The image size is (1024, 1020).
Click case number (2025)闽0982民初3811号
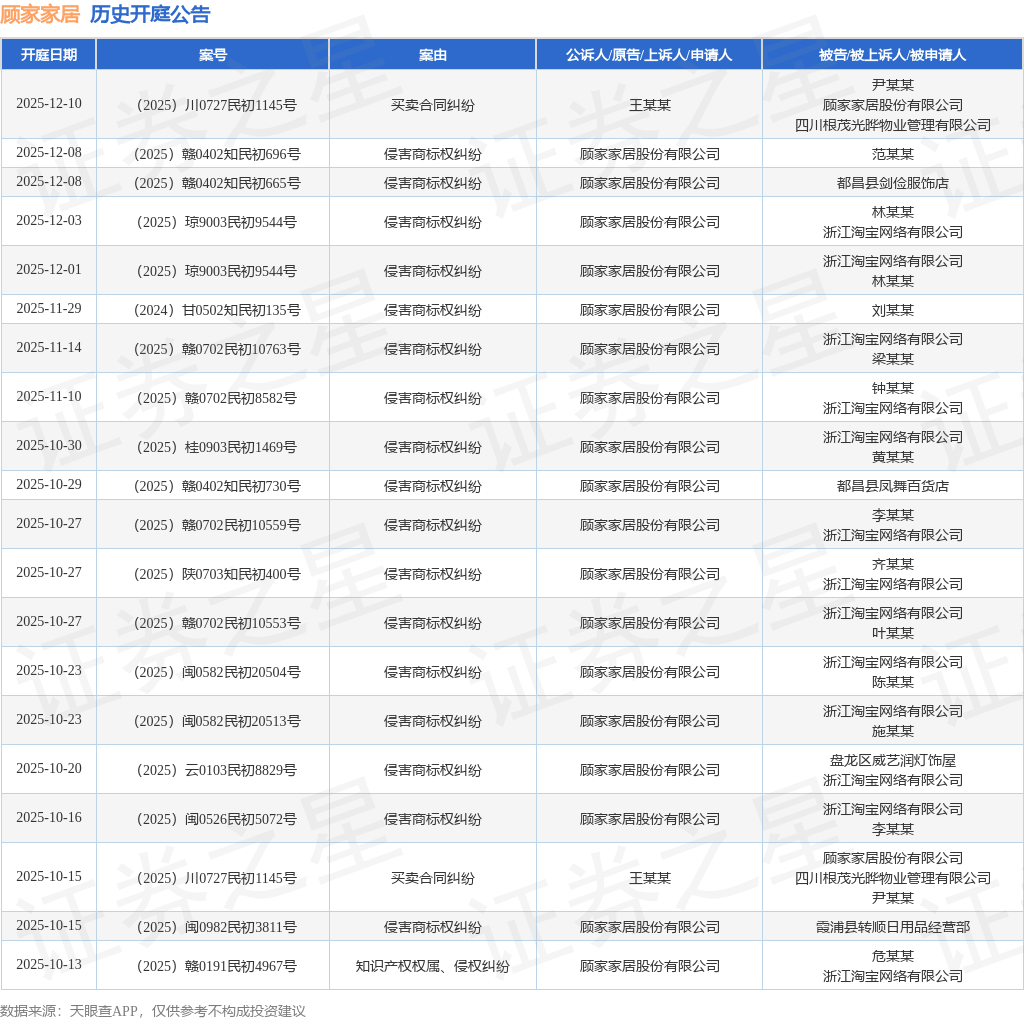[217, 927]
